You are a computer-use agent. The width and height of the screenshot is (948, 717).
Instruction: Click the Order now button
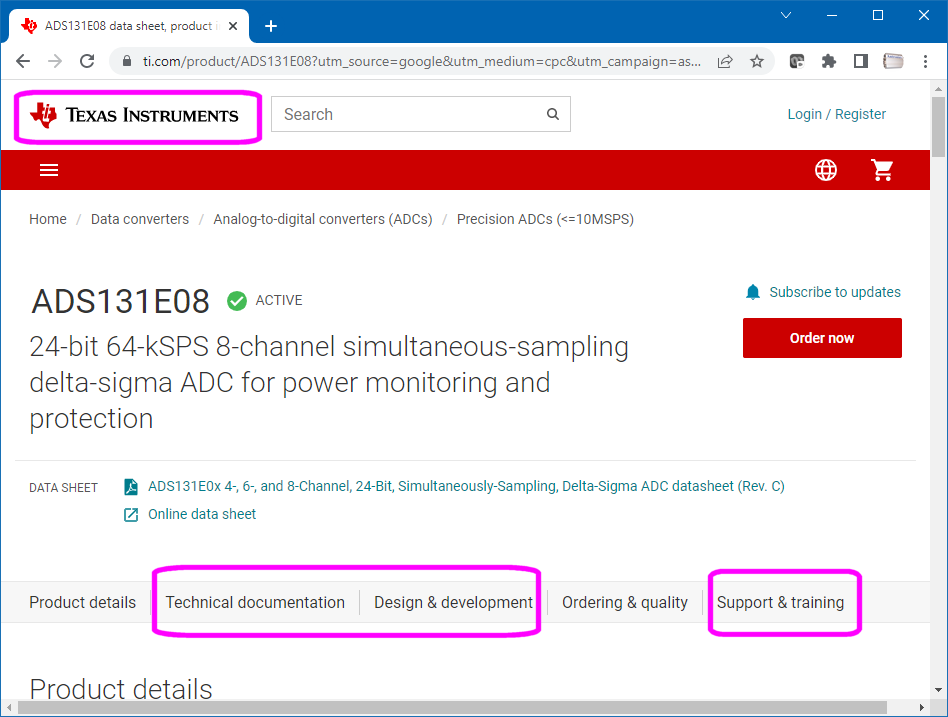822,338
